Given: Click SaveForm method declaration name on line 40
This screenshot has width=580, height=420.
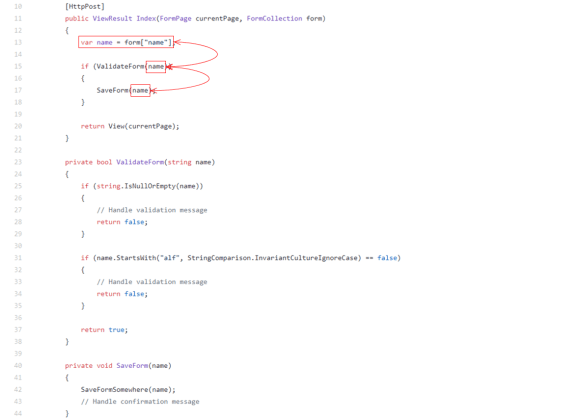Looking at the screenshot, I should pos(132,366).
